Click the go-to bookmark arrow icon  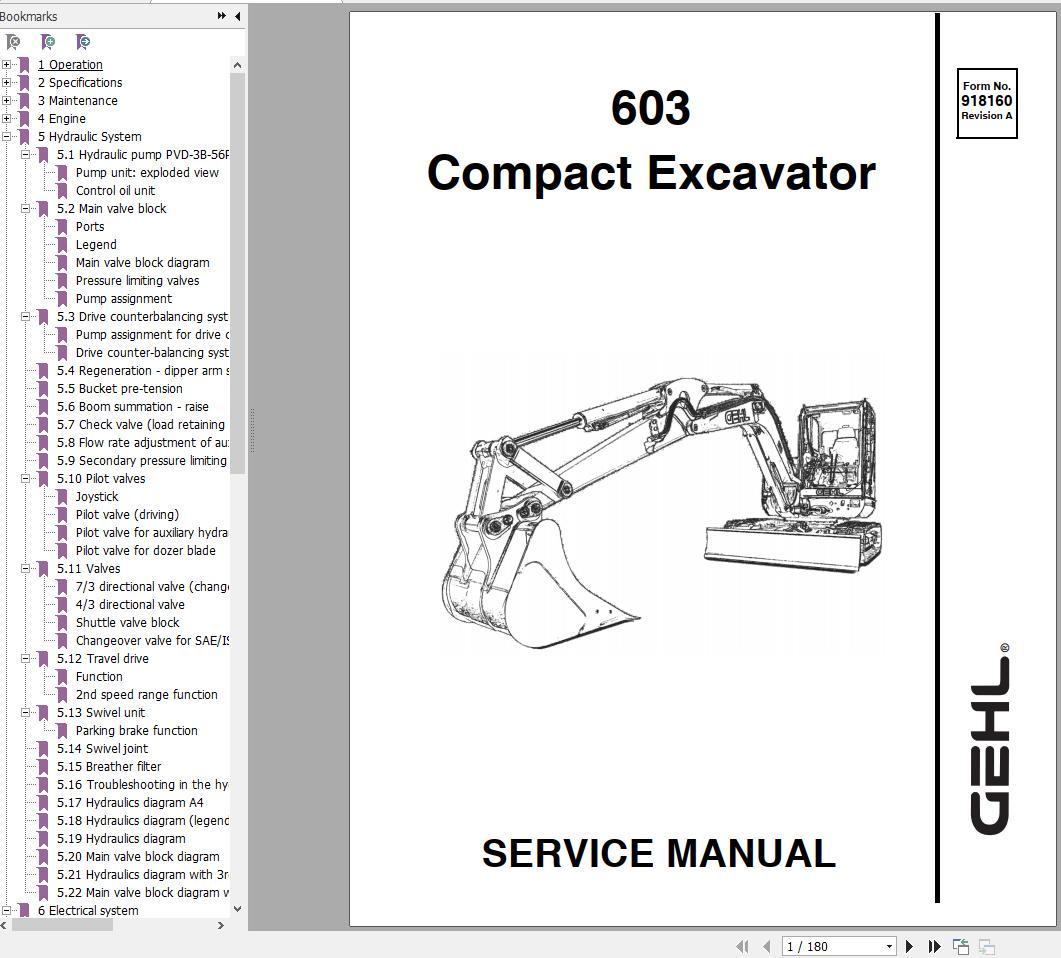coord(82,42)
